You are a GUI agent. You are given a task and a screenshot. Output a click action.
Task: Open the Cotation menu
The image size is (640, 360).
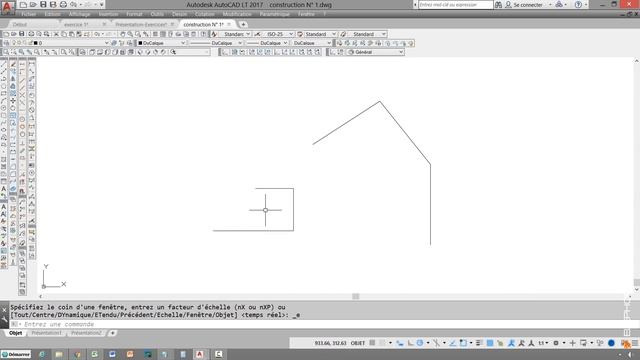point(204,14)
